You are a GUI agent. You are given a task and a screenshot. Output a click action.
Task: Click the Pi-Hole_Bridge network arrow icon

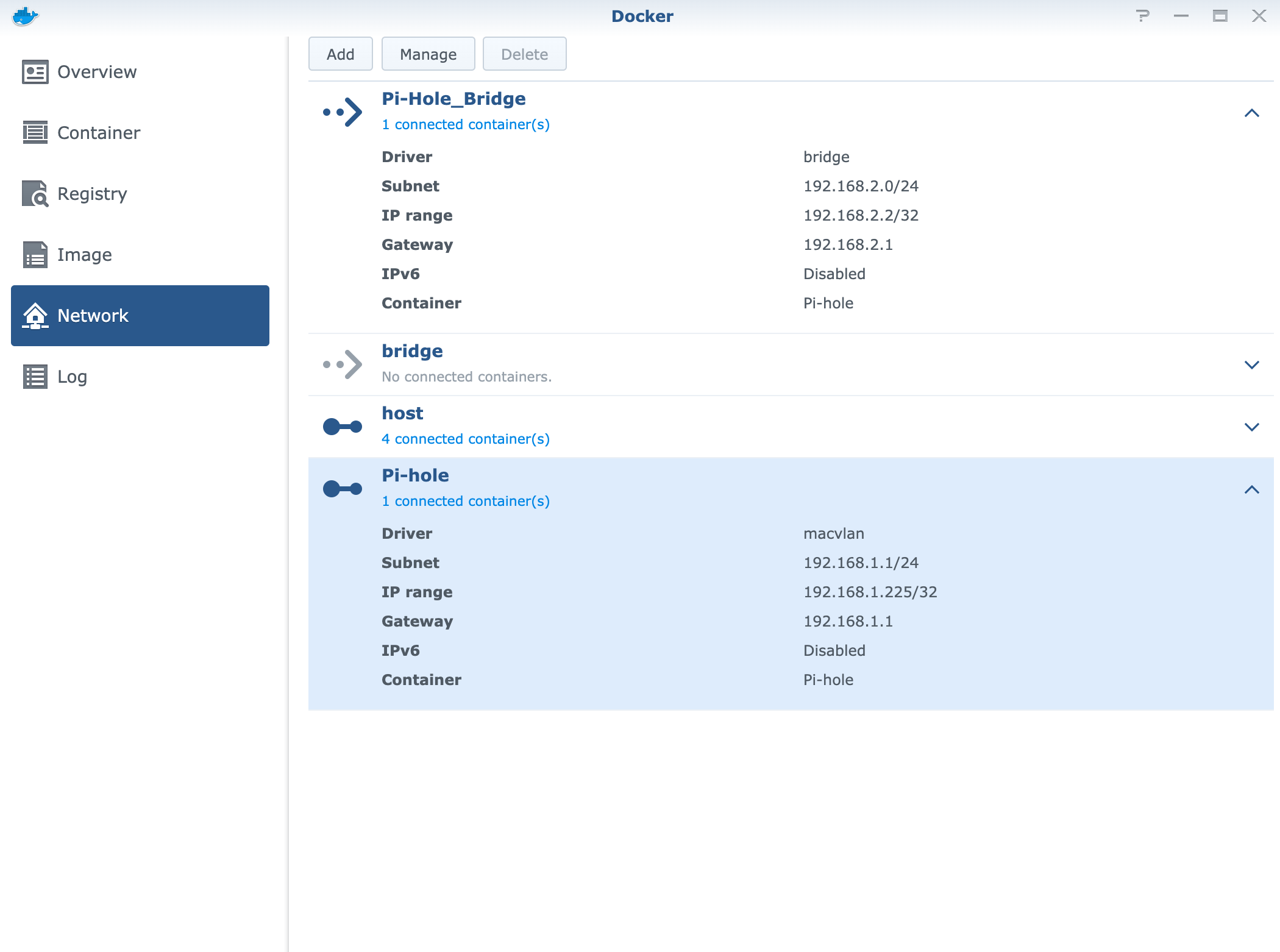(x=343, y=112)
